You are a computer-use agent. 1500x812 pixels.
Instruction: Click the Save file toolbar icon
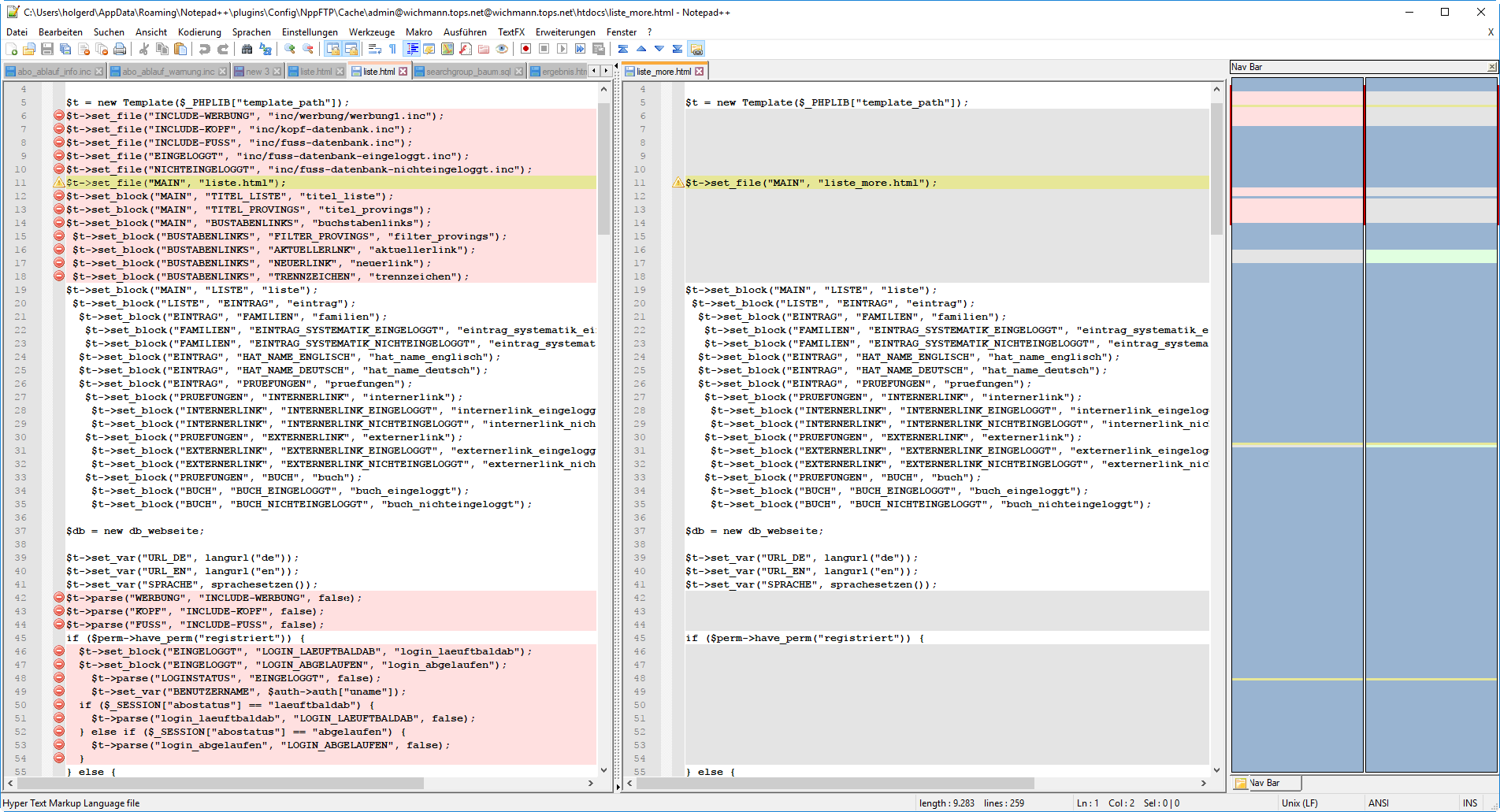(47, 49)
